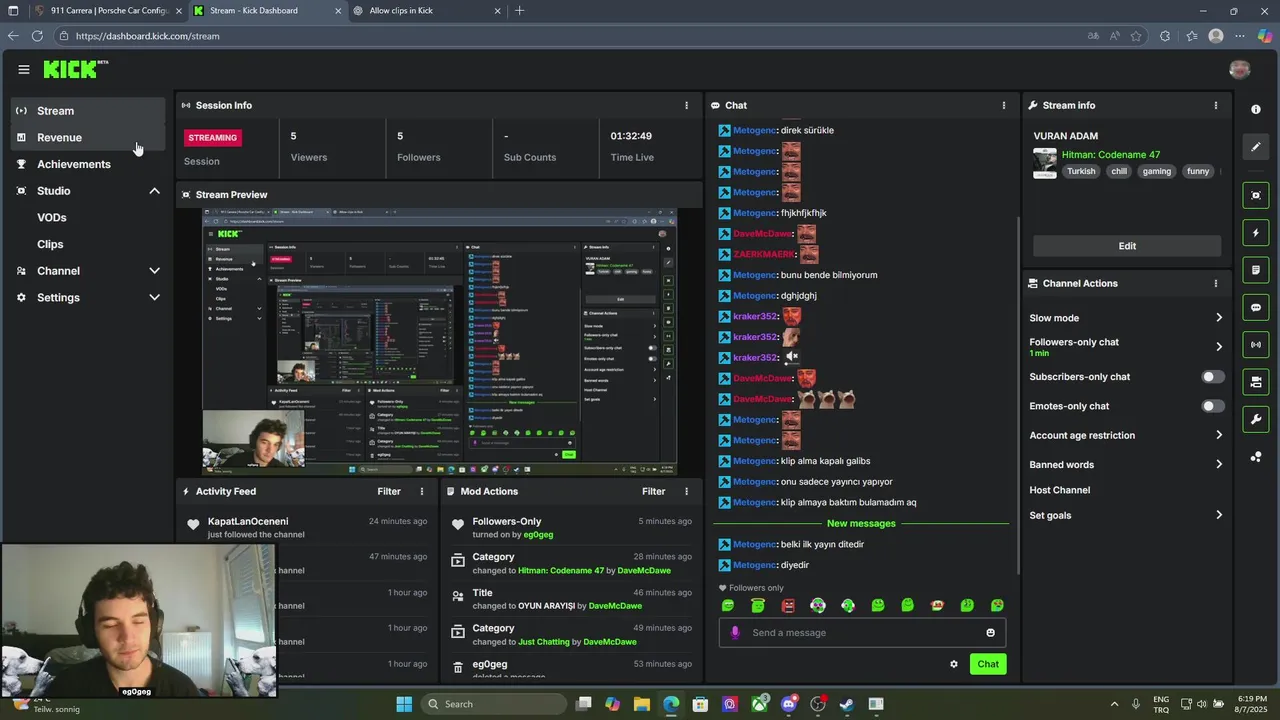Open Slow mode options arrow
This screenshot has height=720, width=1280.
(1218, 318)
